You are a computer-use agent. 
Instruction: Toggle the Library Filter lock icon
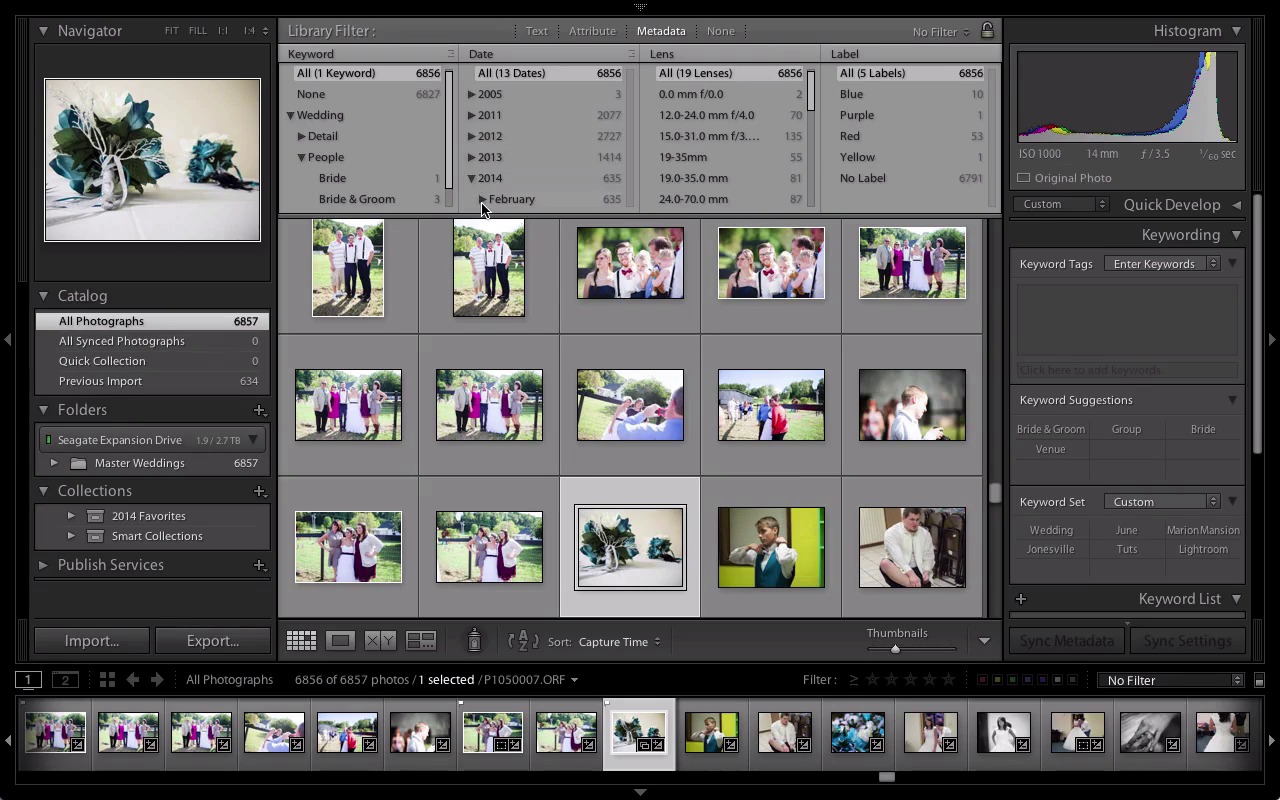pos(987,31)
